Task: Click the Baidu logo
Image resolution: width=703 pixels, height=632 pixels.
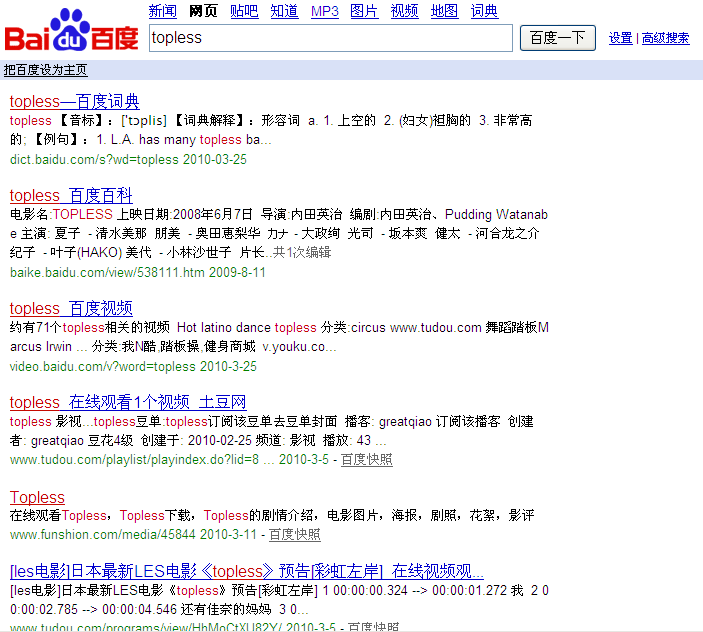Action: tap(71, 30)
